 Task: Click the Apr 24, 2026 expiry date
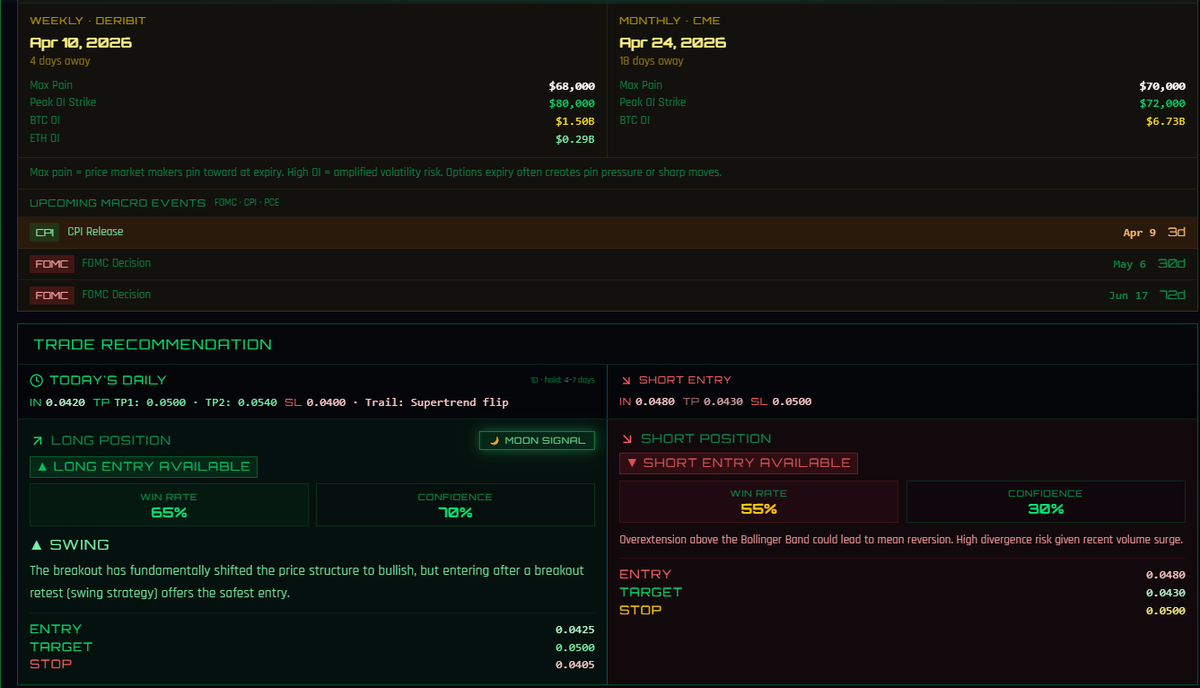click(x=672, y=43)
